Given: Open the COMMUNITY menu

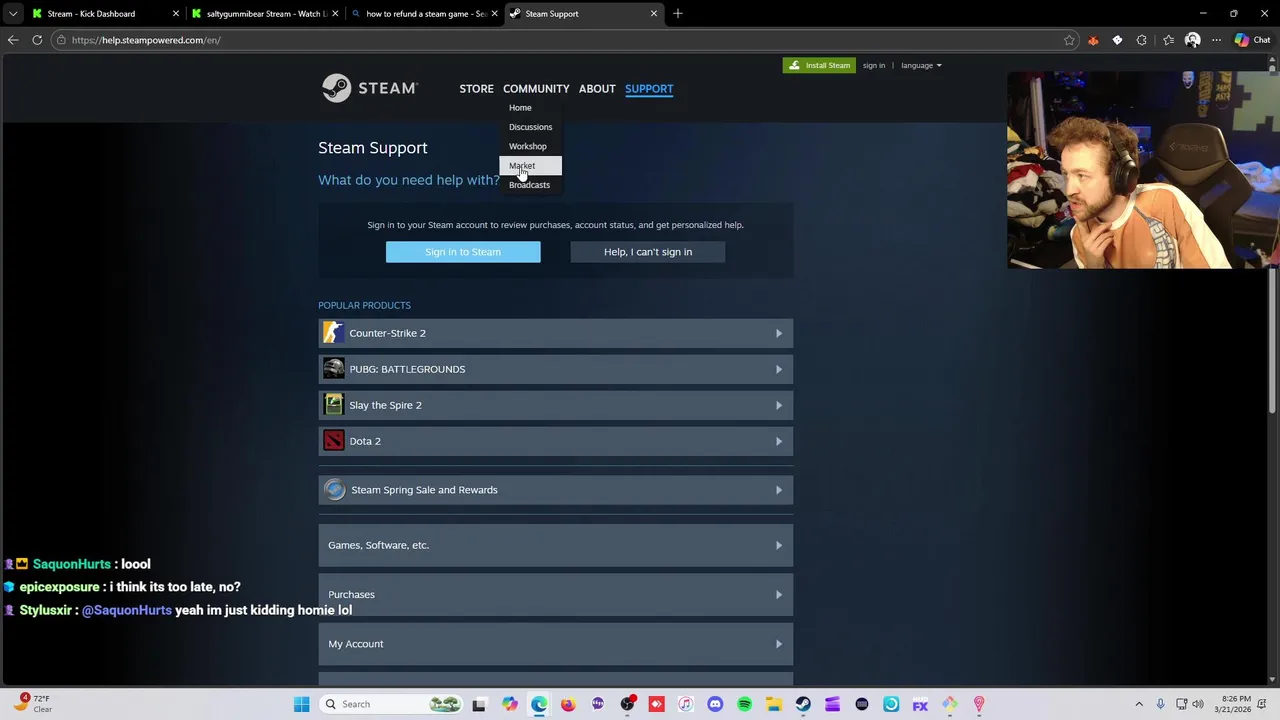Looking at the screenshot, I should [x=536, y=89].
